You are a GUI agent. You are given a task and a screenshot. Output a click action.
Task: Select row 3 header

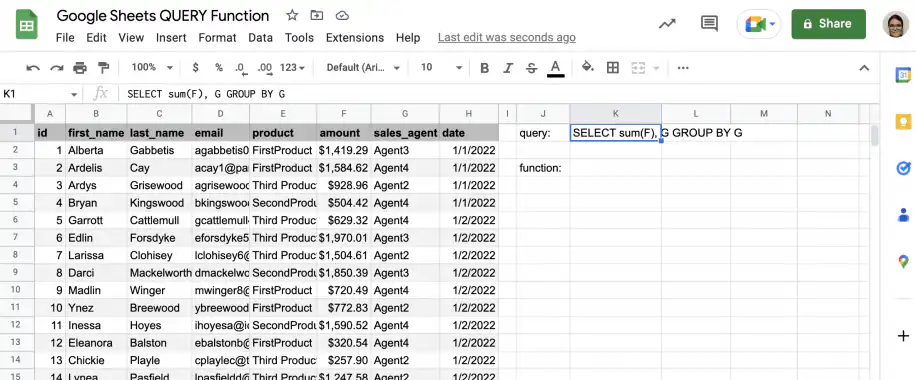point(17,168)
